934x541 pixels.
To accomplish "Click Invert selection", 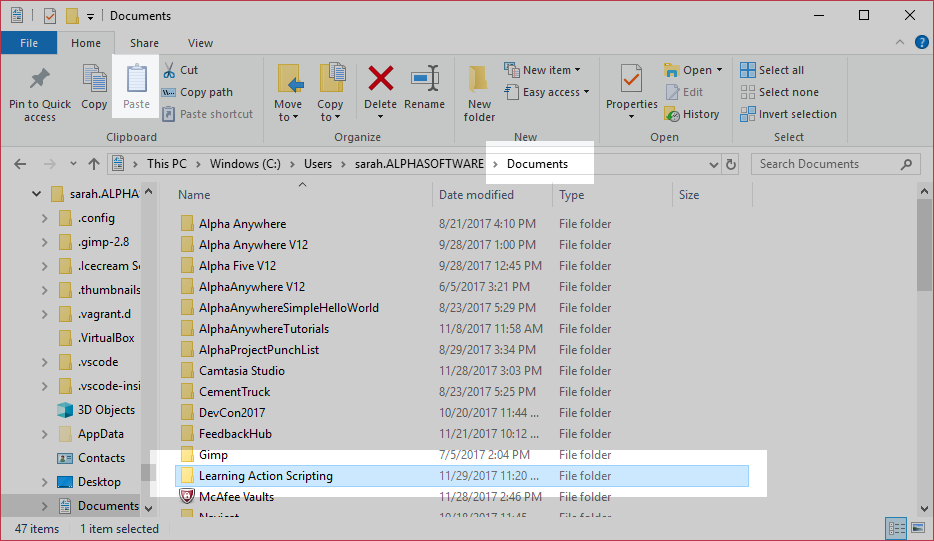I will pos(789,114).
